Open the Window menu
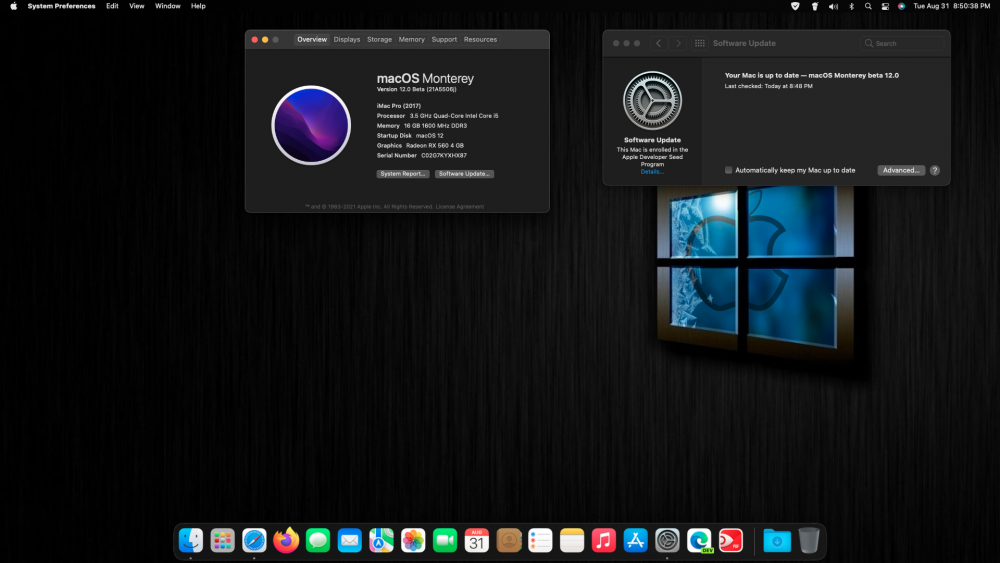The height and width of the screenshot is (563, 1000). point(168,6)
